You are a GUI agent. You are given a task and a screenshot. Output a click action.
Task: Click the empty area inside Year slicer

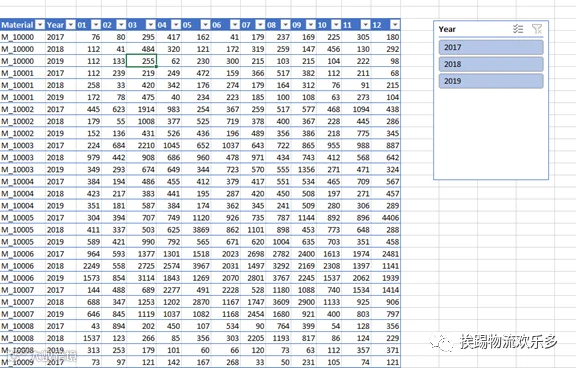[491, 134]
